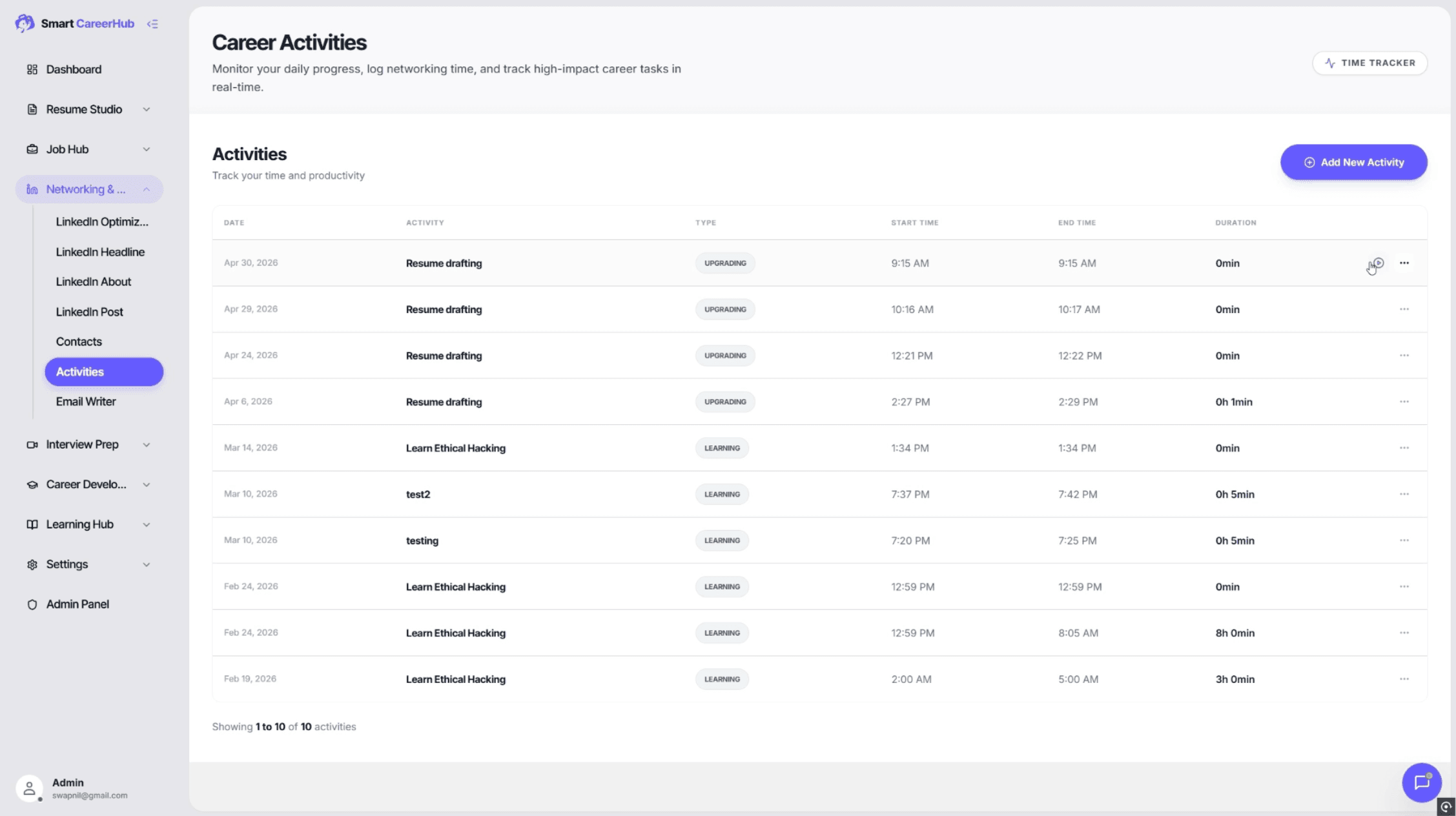Open more options for test2 row
The width and height of the screenshot is (1456, 816).
1404,494
